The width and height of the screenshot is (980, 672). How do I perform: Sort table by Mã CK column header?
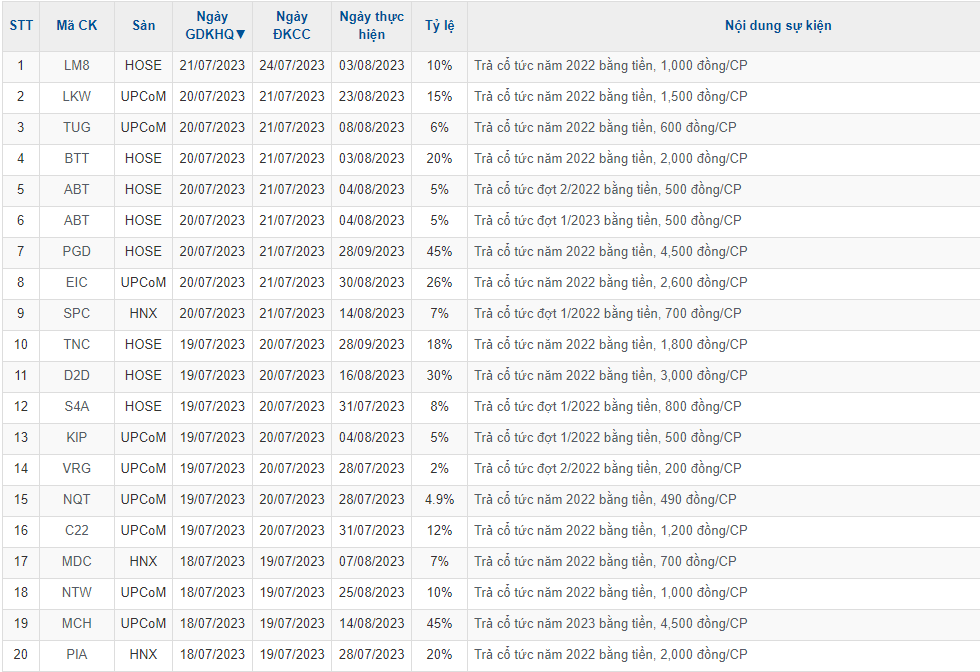(x=76, y=26)
